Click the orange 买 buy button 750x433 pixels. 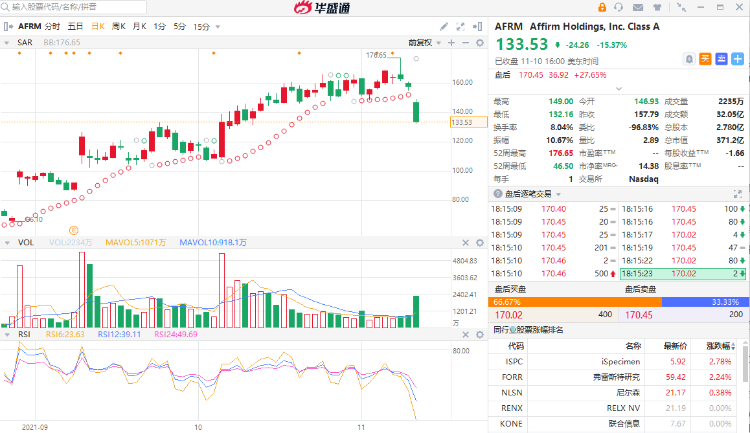tap(705, 59)
